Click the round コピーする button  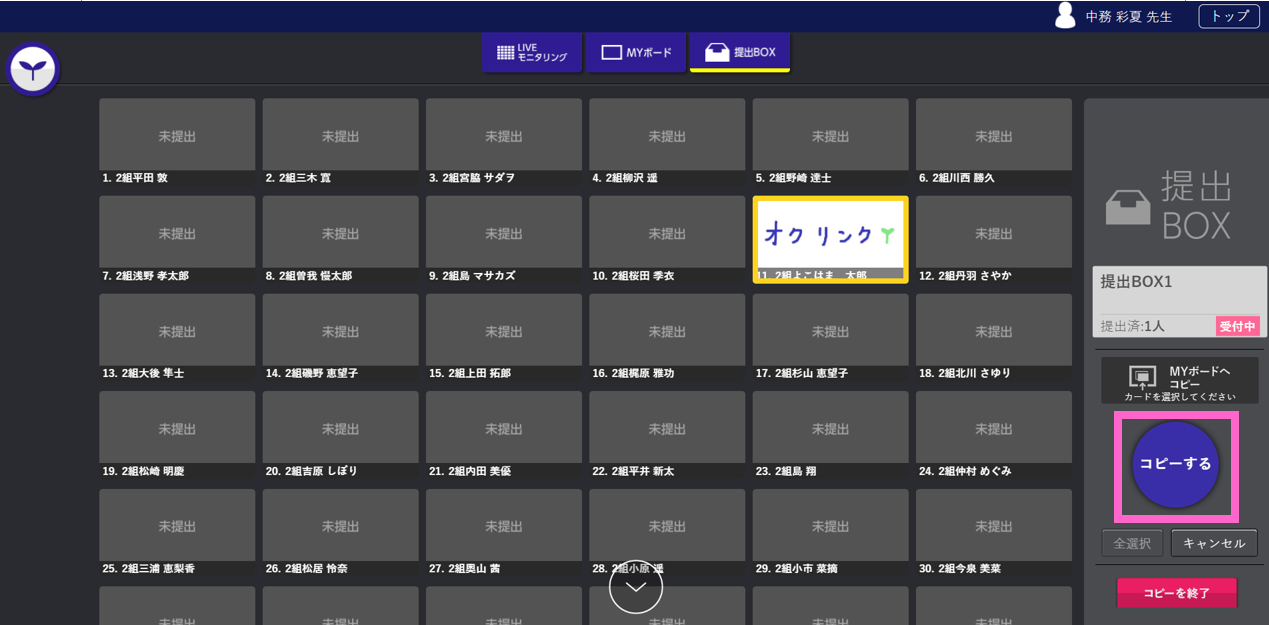click(1175, 464)
